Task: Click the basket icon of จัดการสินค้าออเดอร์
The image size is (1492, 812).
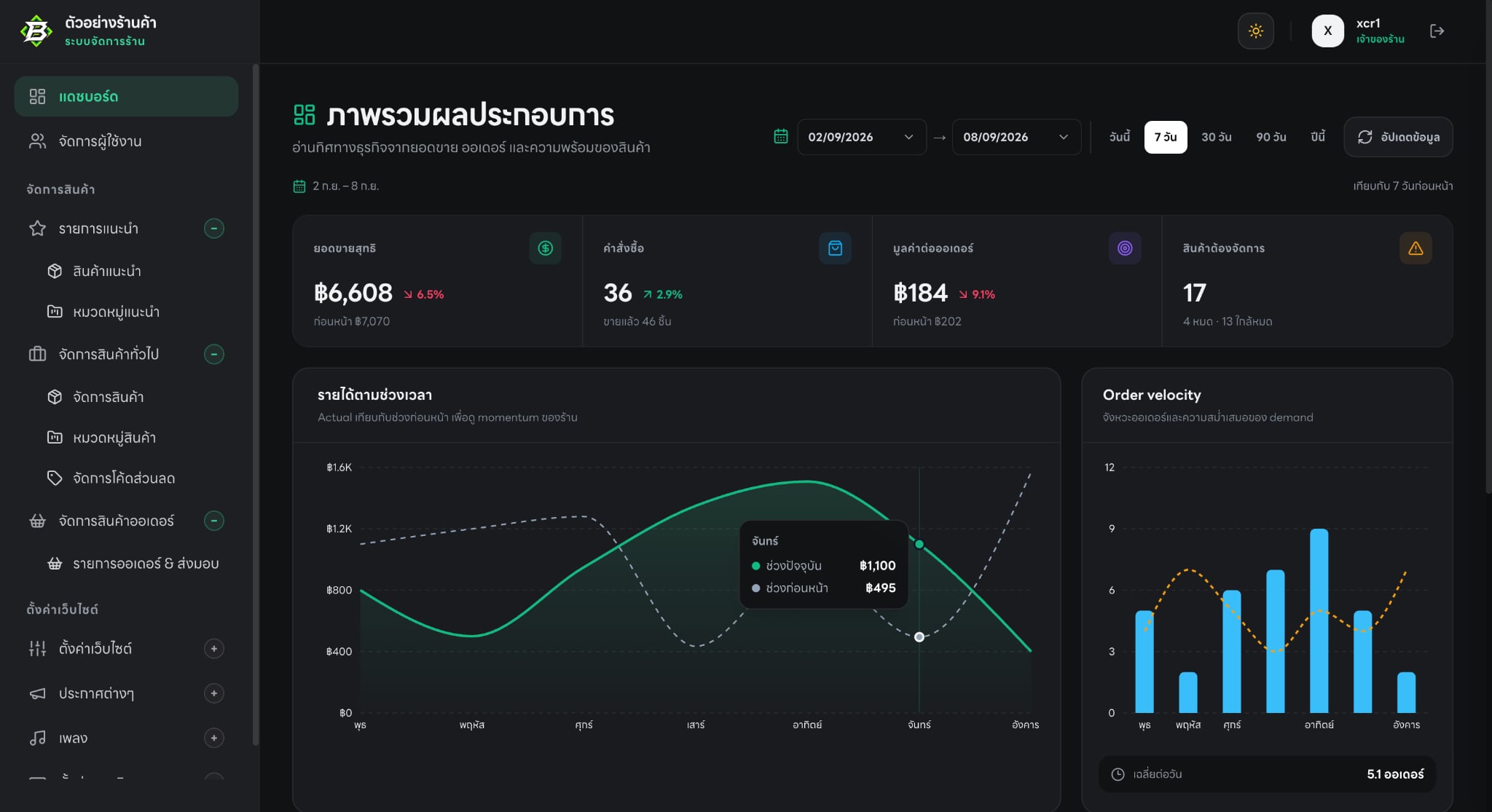Action: tap(37, 521)
